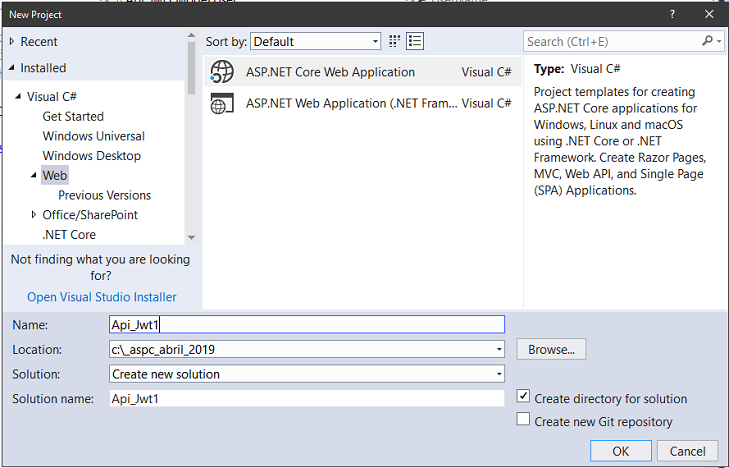Click the Name field containing Api_Jwt1

point(307,324)
